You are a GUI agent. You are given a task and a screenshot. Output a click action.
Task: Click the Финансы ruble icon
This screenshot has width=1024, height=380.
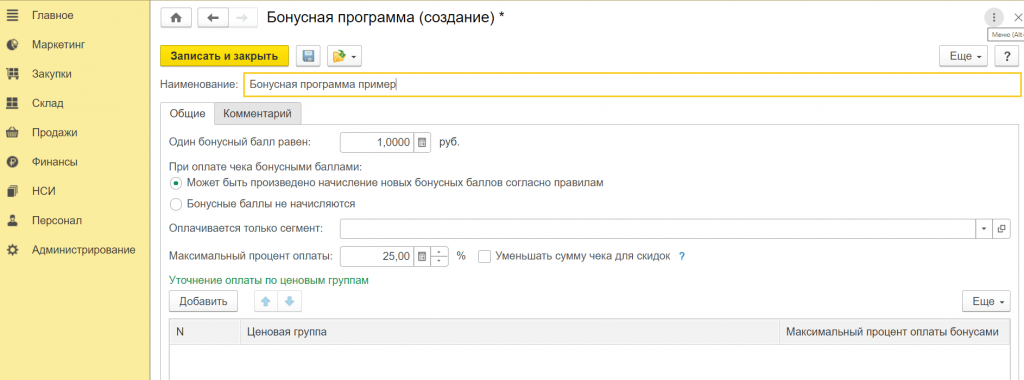[x=12, y=162]
